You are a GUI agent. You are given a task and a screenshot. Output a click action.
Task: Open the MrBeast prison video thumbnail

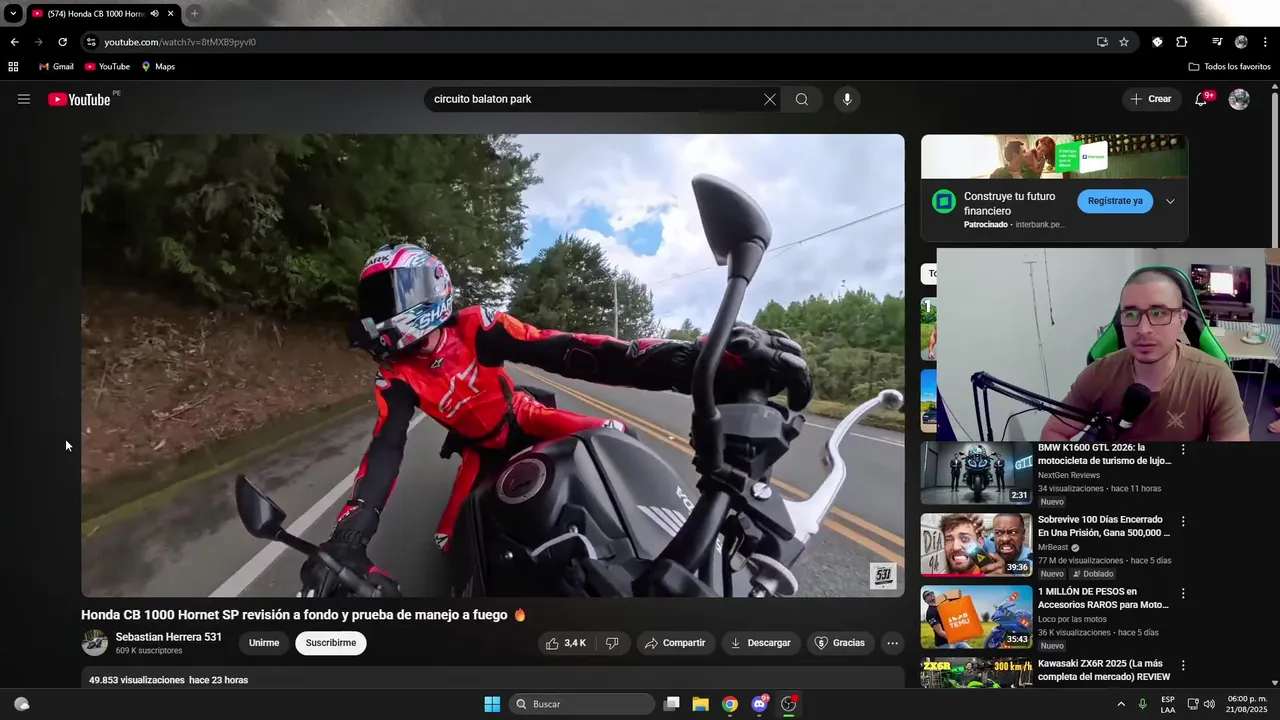tap(976, 545)
